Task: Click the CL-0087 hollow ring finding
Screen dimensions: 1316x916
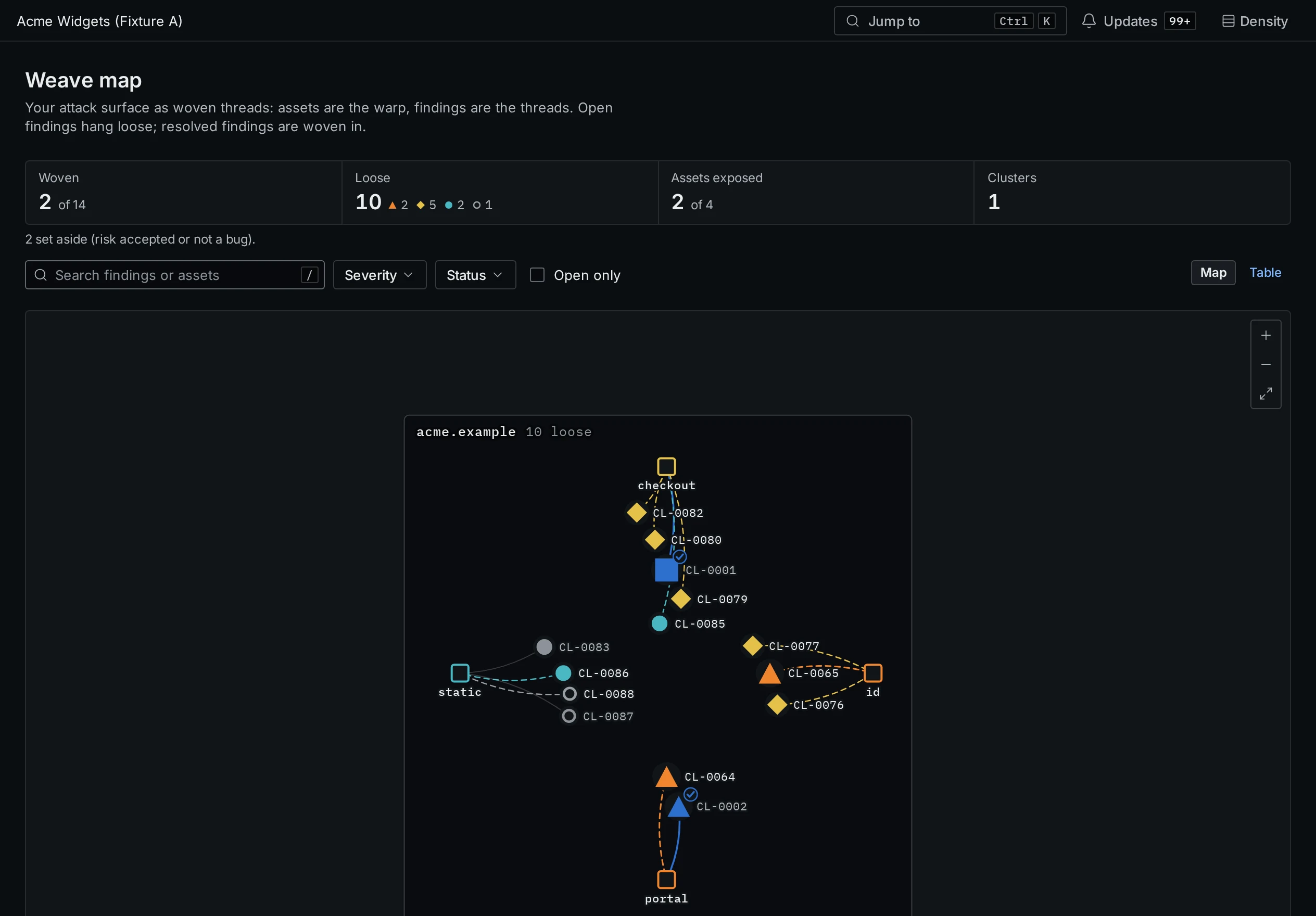Action: [x=568, y=716]
